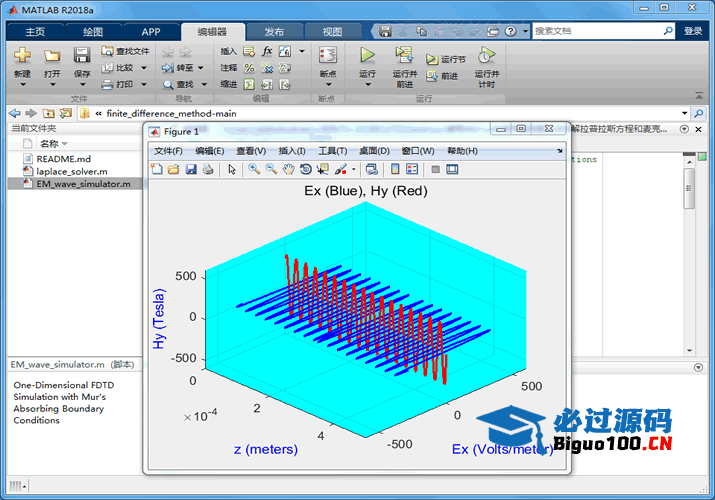This screenshot has width=715, height=500.
Task: Click the Advance (前进) button
Action: [x=442, y=76]
